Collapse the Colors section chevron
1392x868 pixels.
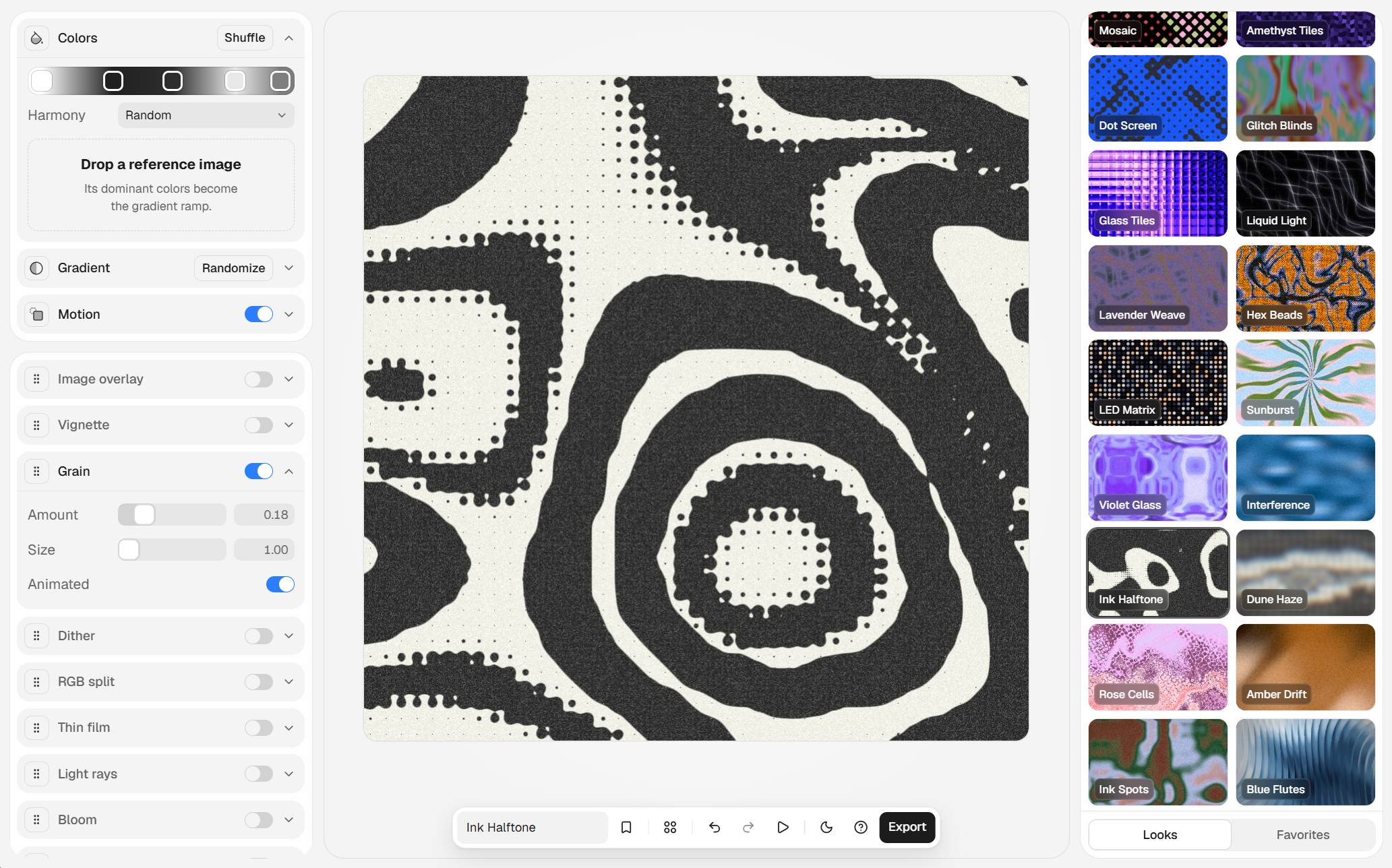pos(289,38)
